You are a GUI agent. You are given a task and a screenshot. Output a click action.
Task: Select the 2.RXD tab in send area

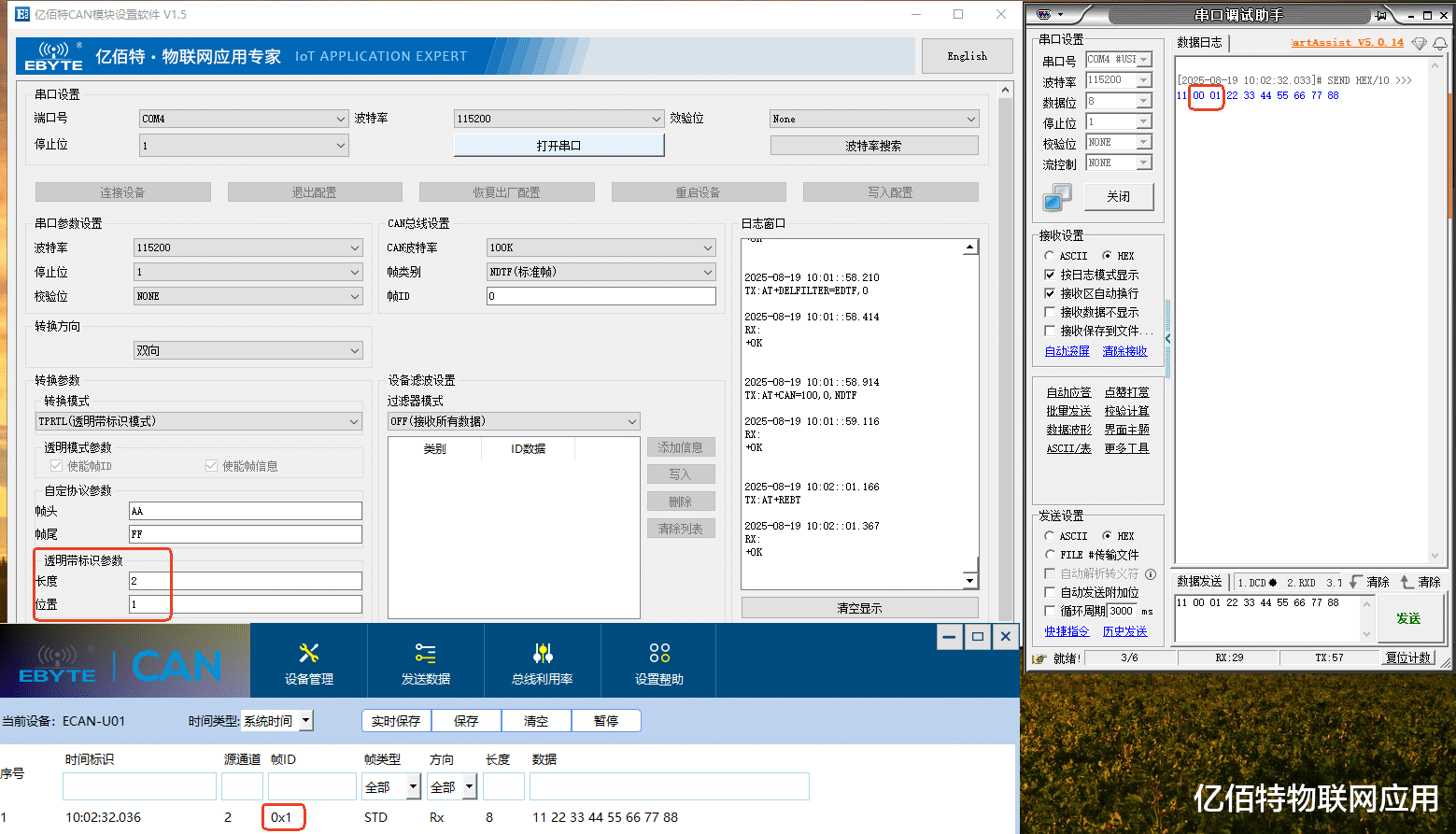click(x=1301, y=582)
